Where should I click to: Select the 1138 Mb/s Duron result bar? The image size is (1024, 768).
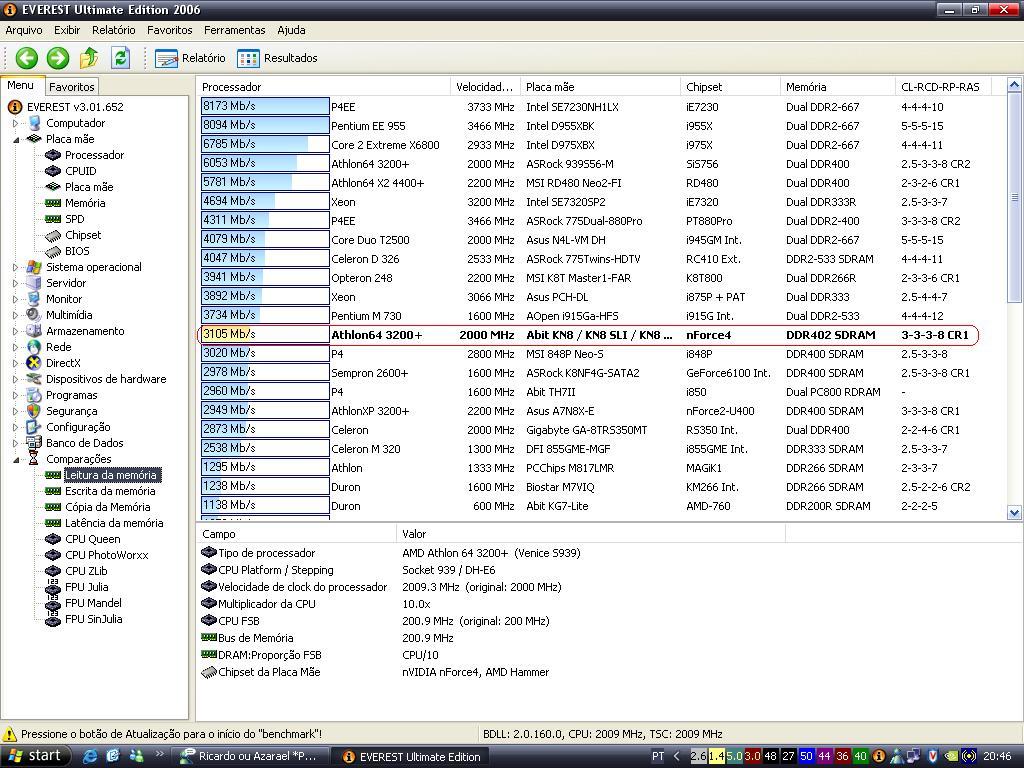tap(265, 505)
